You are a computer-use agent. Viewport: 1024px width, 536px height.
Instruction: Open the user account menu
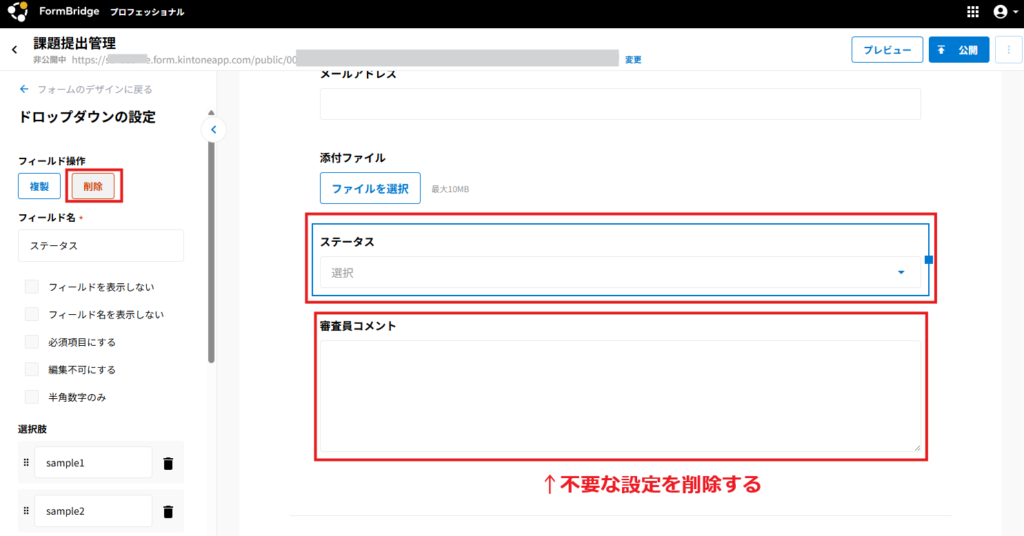pyautogui.click(x=1001, y=12)
